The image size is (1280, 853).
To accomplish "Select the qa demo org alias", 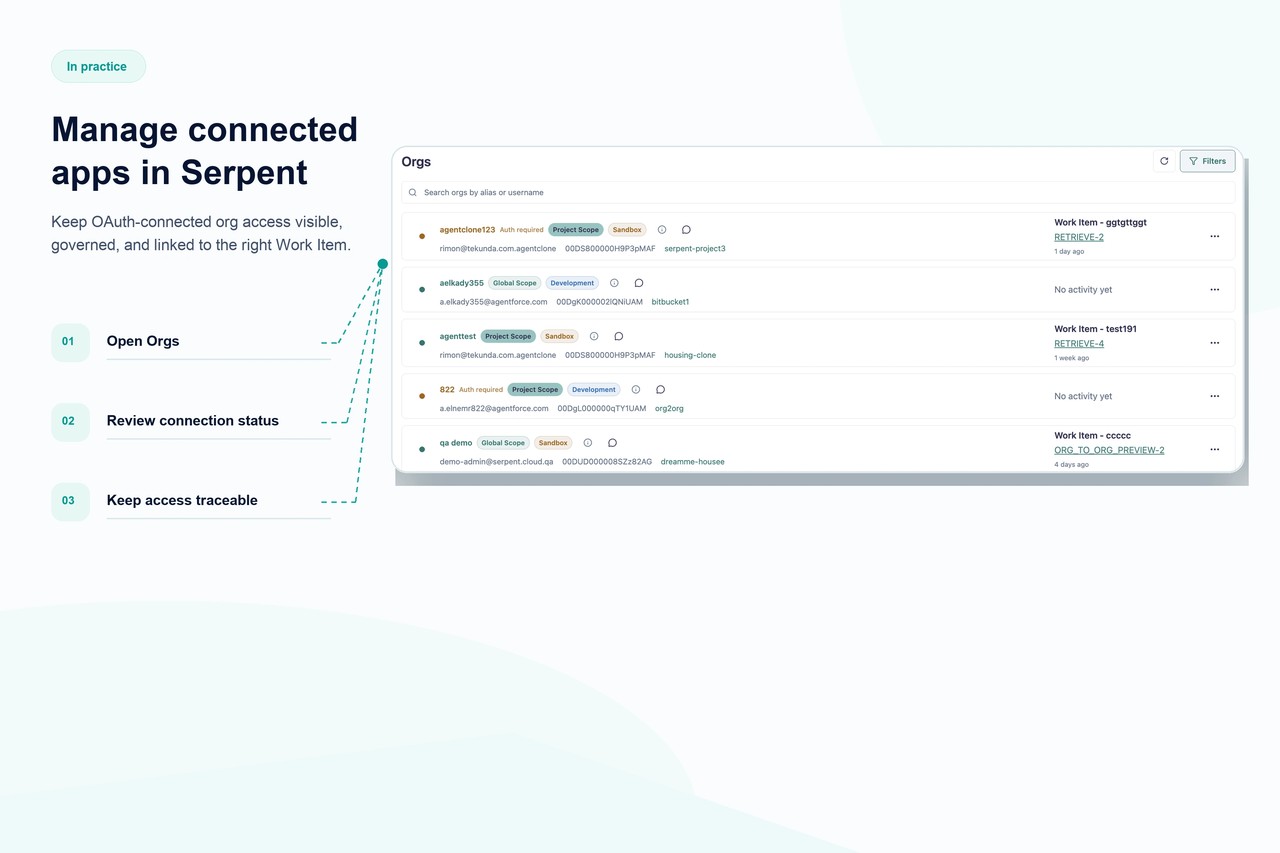I will (x=456, y=443).
